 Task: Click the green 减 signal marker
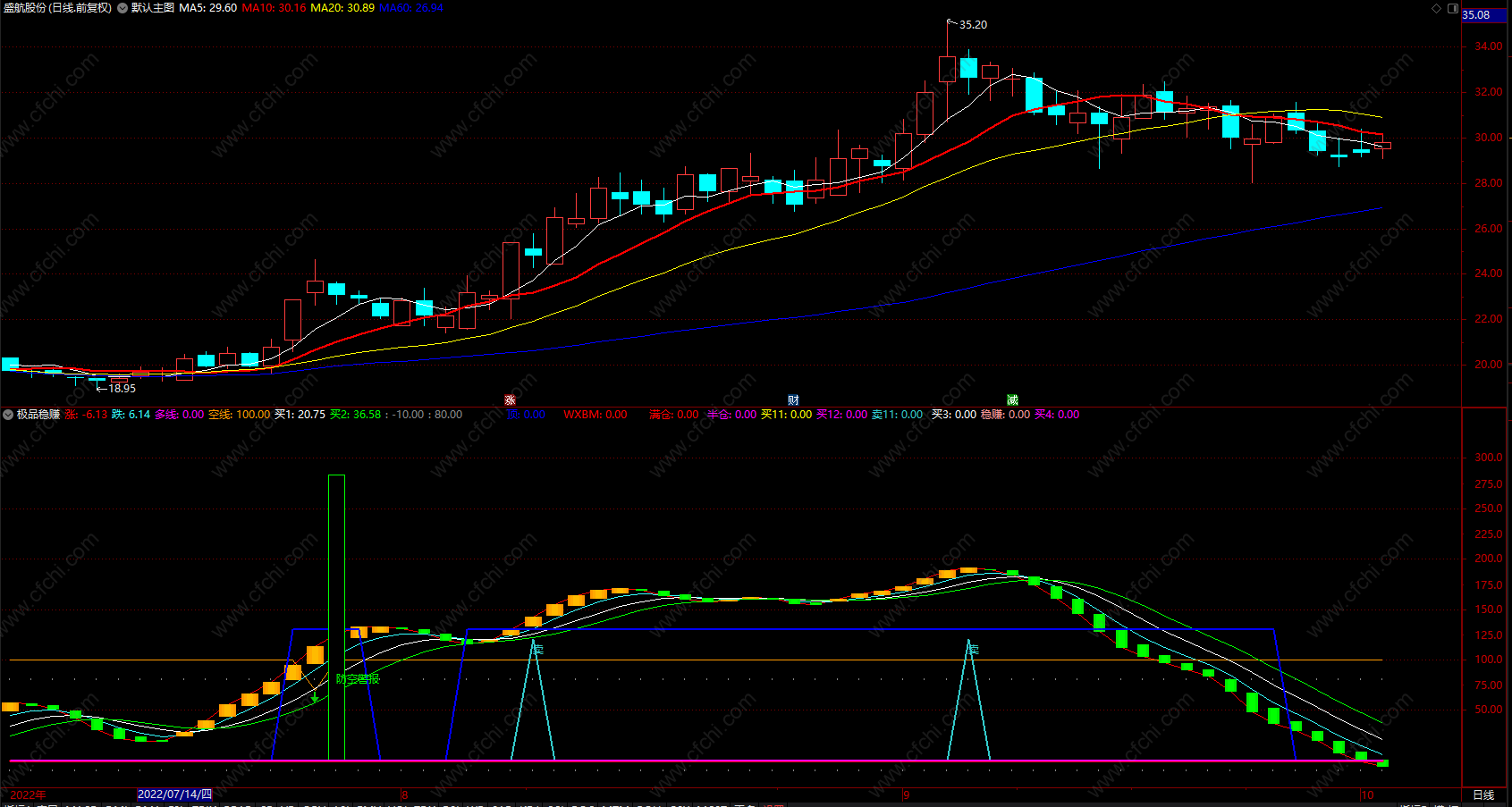[1013, 400]
